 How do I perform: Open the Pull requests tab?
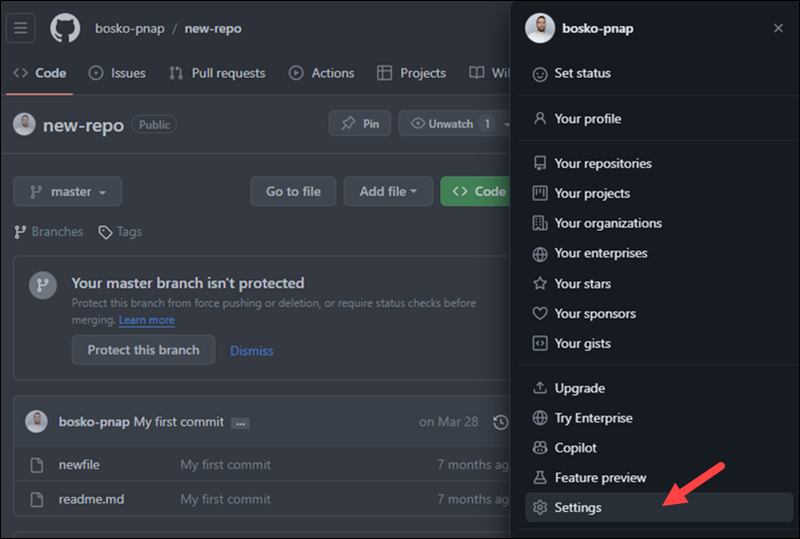pos(217,73)
